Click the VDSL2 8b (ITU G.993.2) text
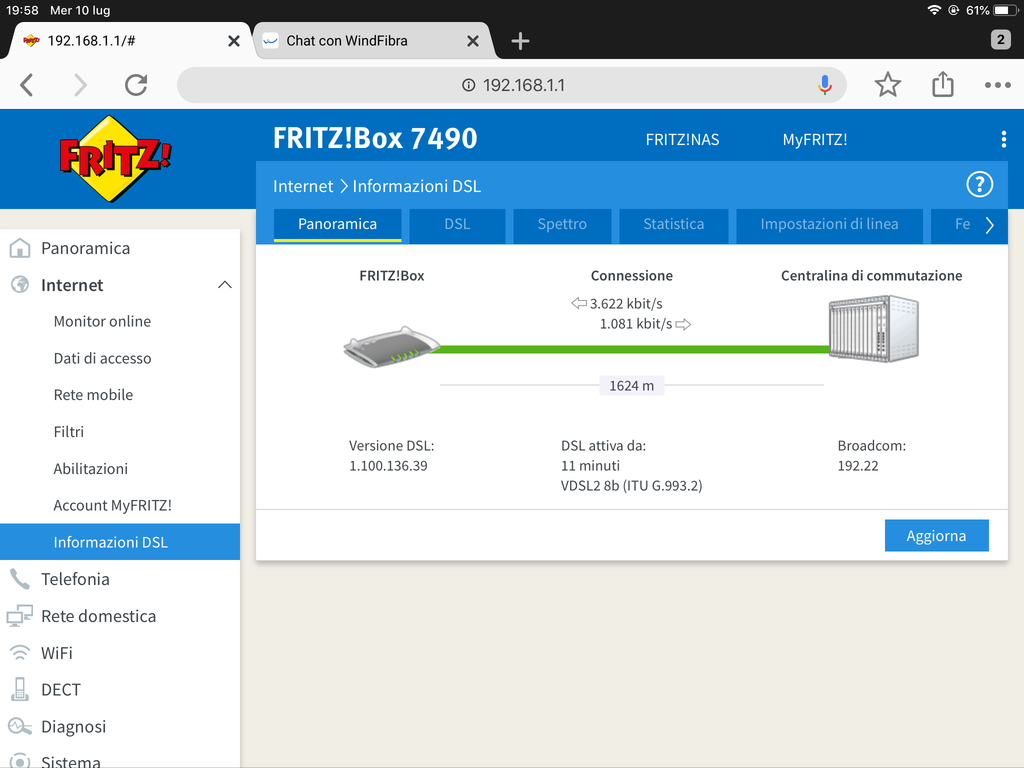1024x768 pixels. [x=632, y=486]
